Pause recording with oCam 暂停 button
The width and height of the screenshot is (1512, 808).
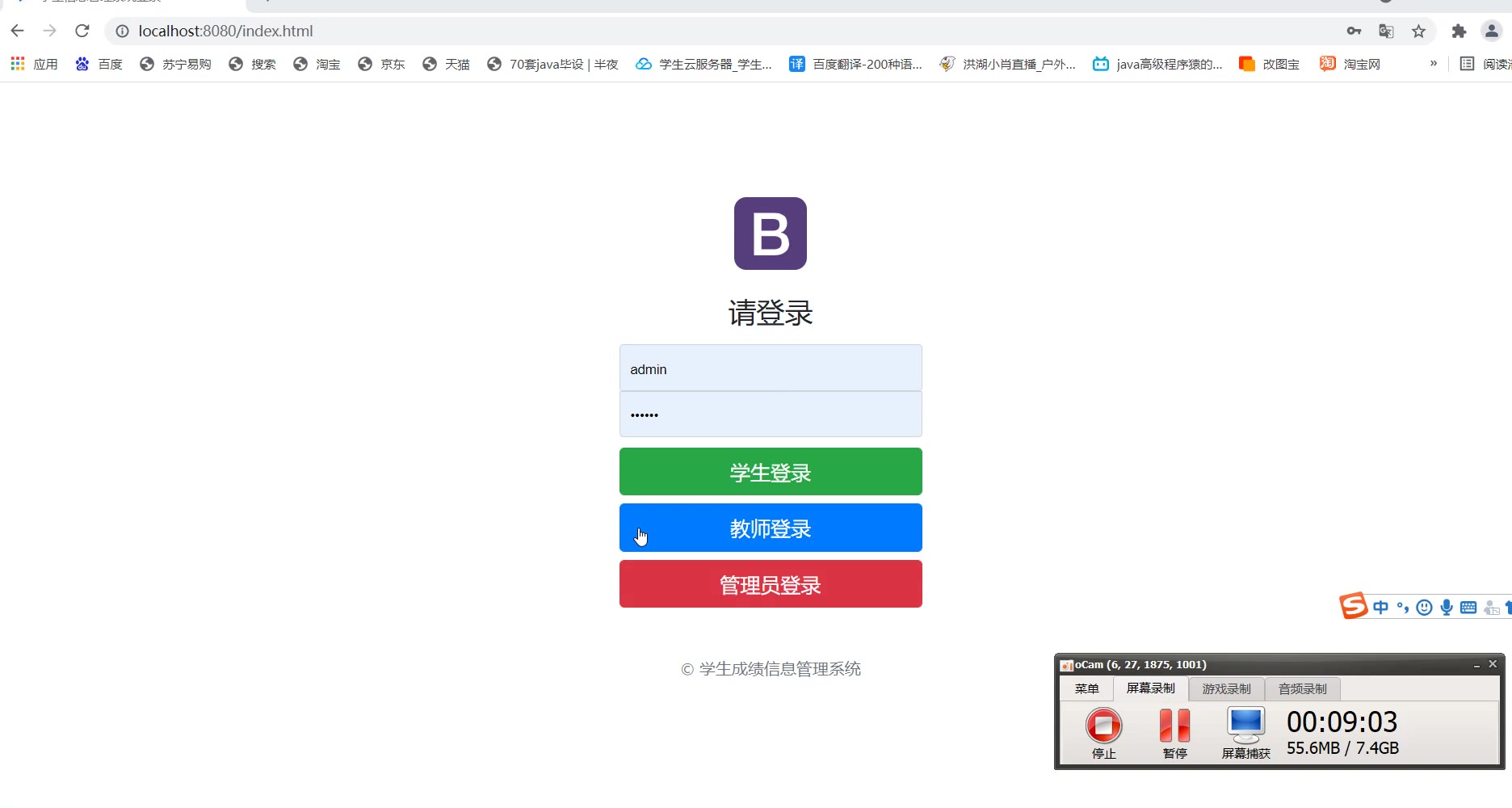click(1174, 733)
